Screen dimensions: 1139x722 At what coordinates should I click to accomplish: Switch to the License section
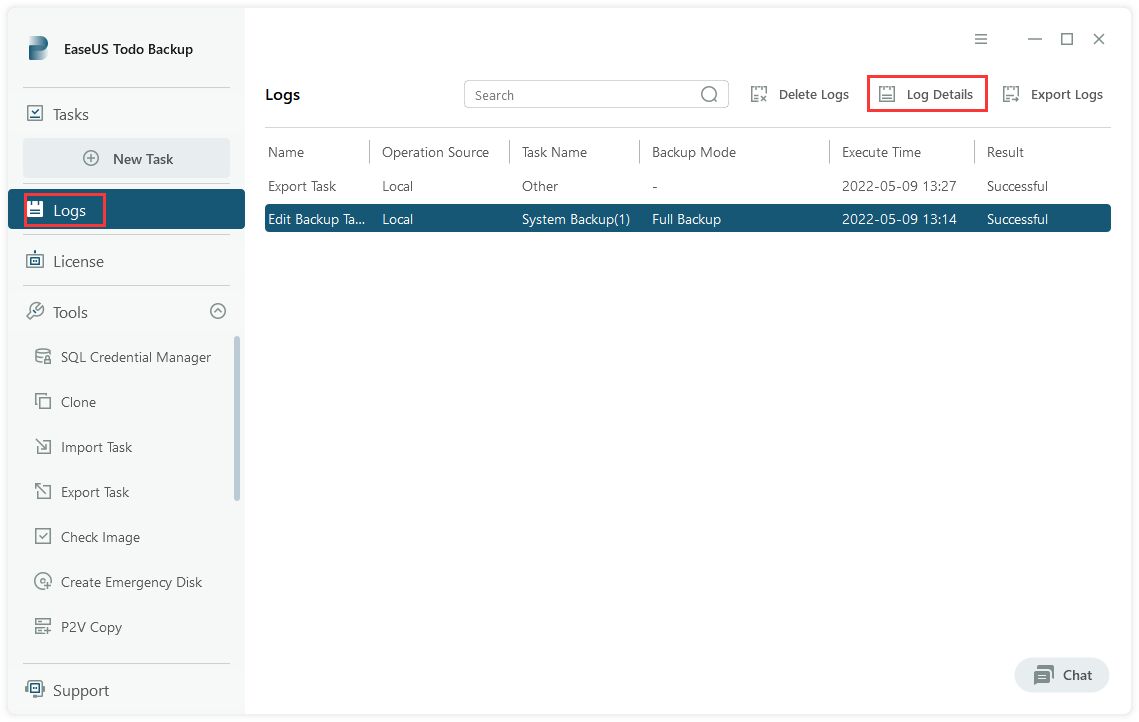(x=78, y=261)
